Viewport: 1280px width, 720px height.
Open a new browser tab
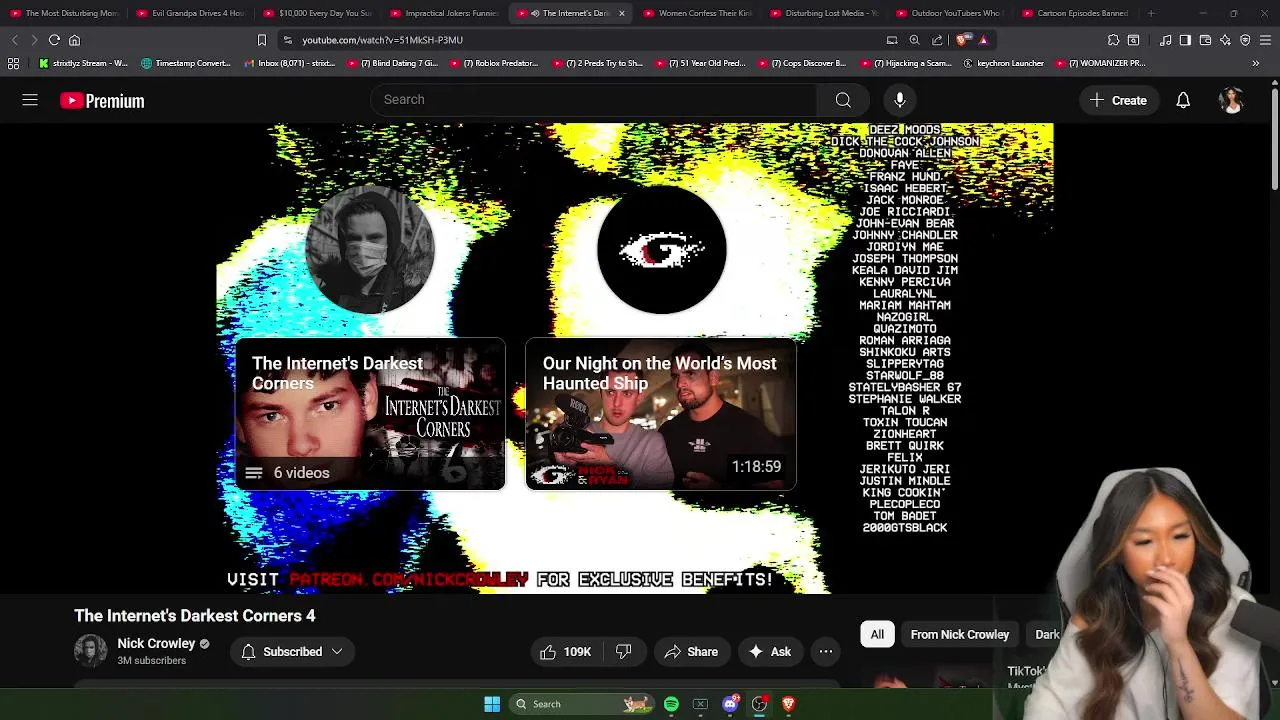click(1151, 13)
